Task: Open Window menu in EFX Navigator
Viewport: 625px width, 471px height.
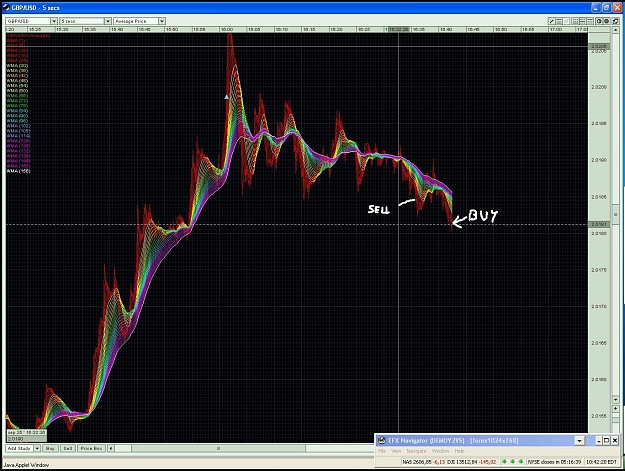Action: (440, 451)
